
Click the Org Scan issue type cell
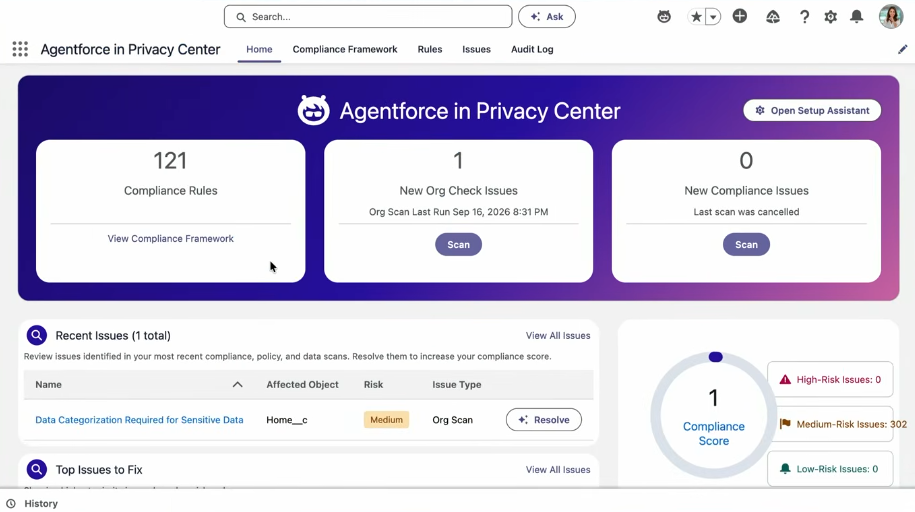coord(452,420)
